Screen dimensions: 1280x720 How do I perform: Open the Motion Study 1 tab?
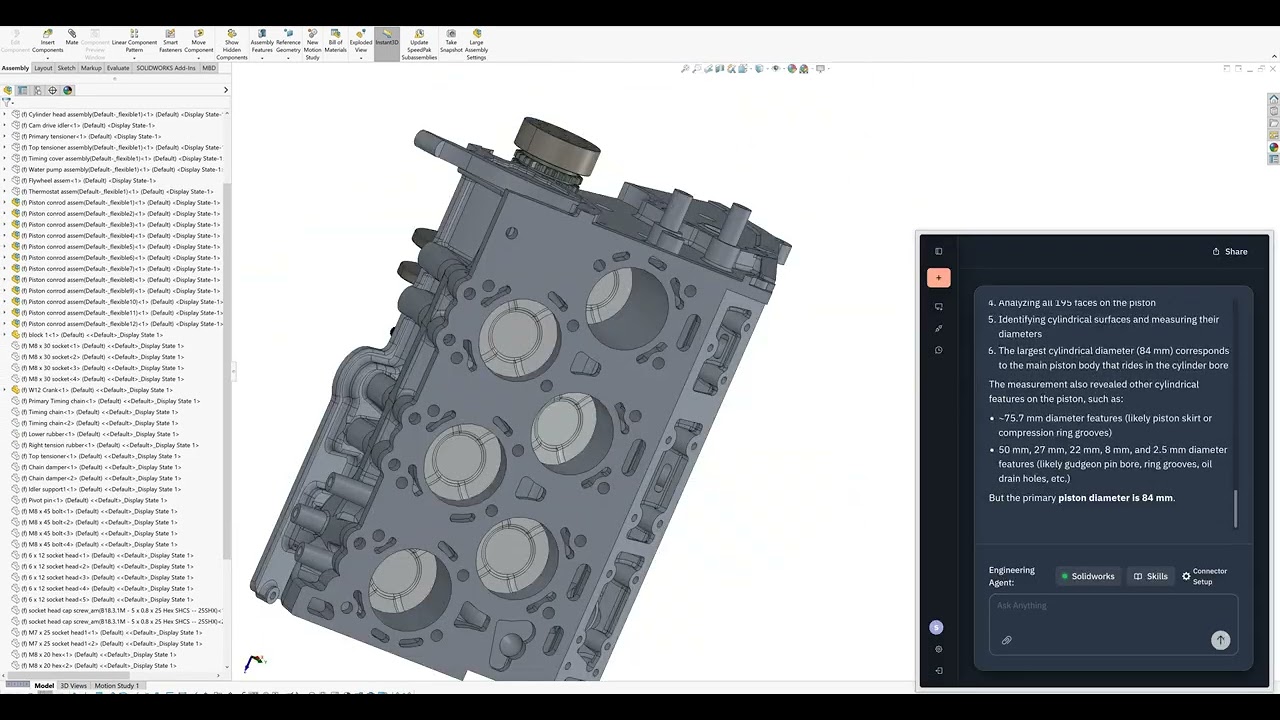pyautogui.click(x=117, y=686)
